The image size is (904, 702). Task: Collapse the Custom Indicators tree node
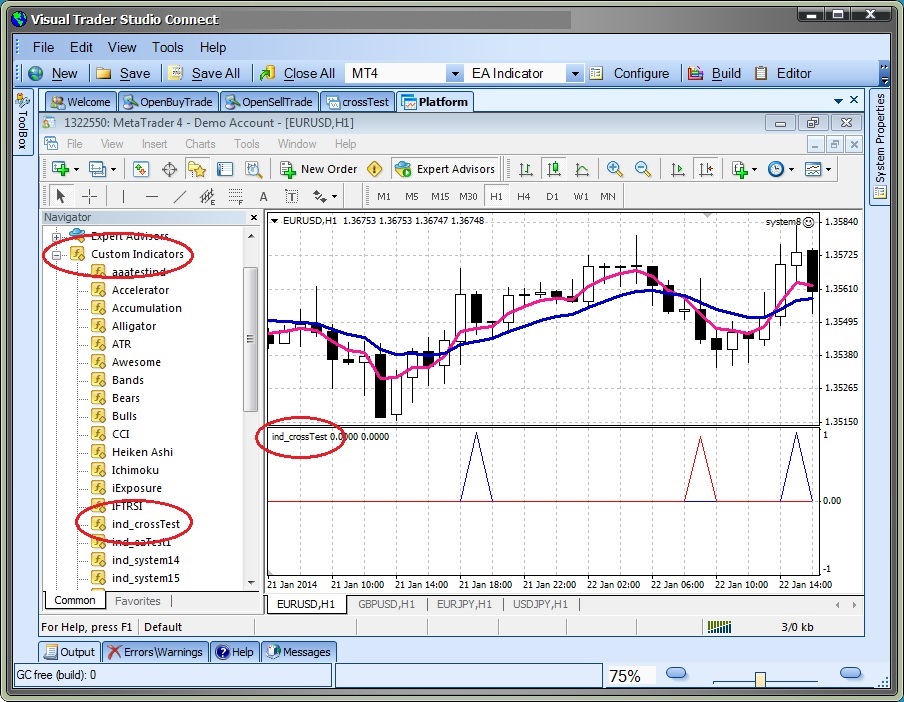click(57, 254)
